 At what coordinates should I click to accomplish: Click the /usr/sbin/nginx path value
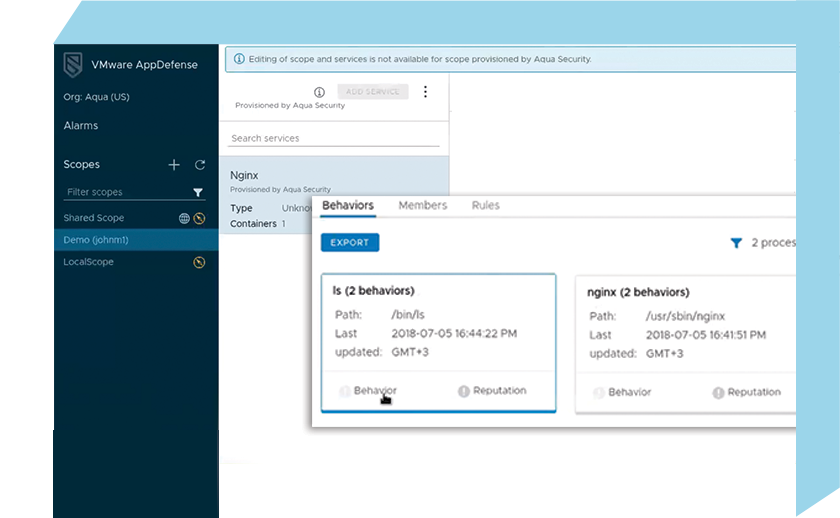click(x=685, y=317)
